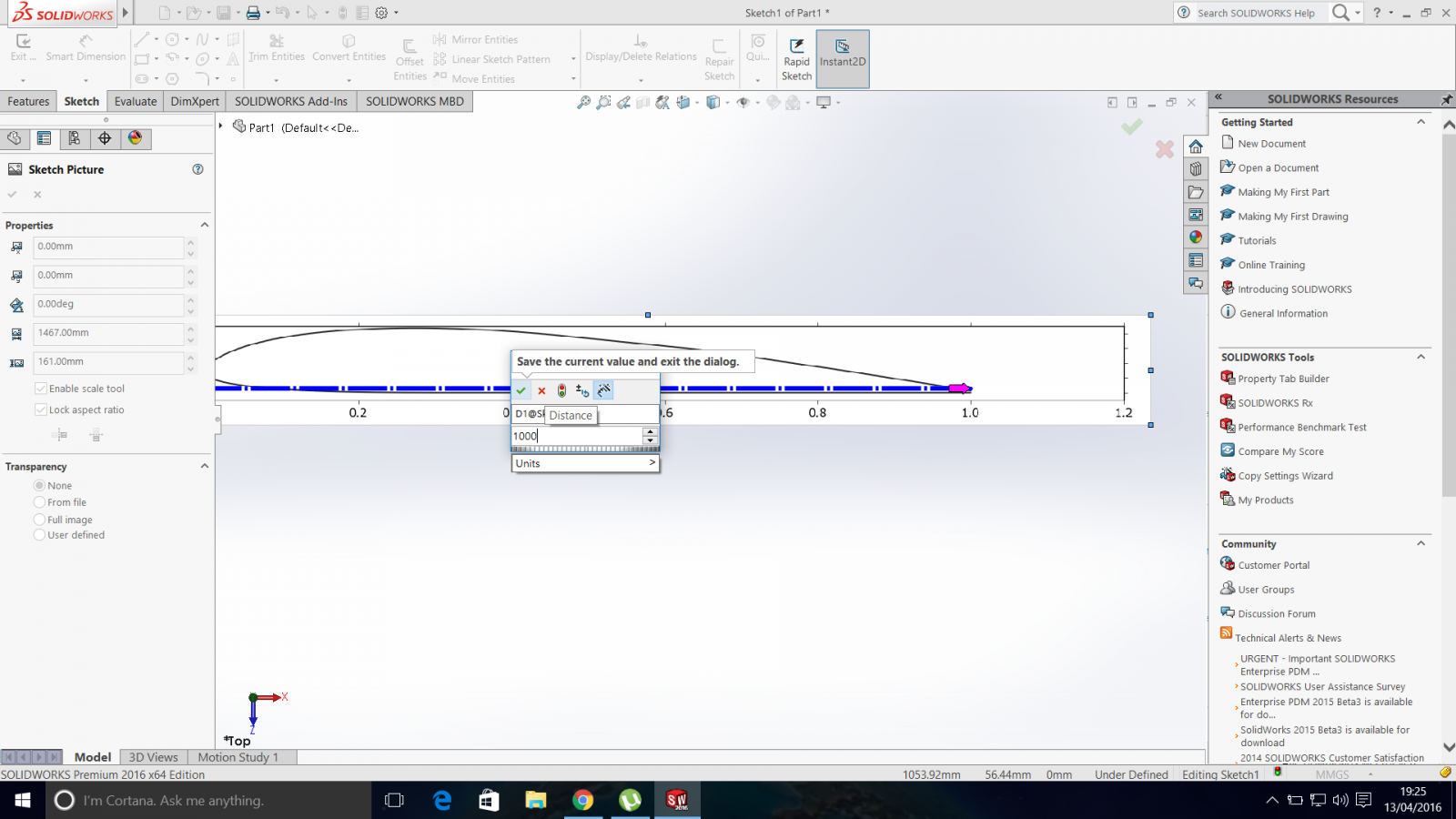Switch to the DimXpert tab
1456x819 pixels.
195,101
